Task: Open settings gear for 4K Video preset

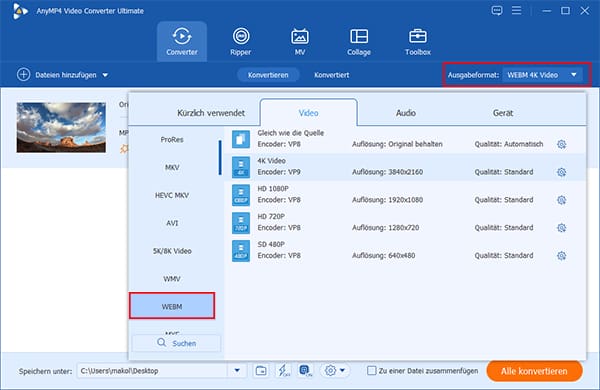Action: coord(561,172)
